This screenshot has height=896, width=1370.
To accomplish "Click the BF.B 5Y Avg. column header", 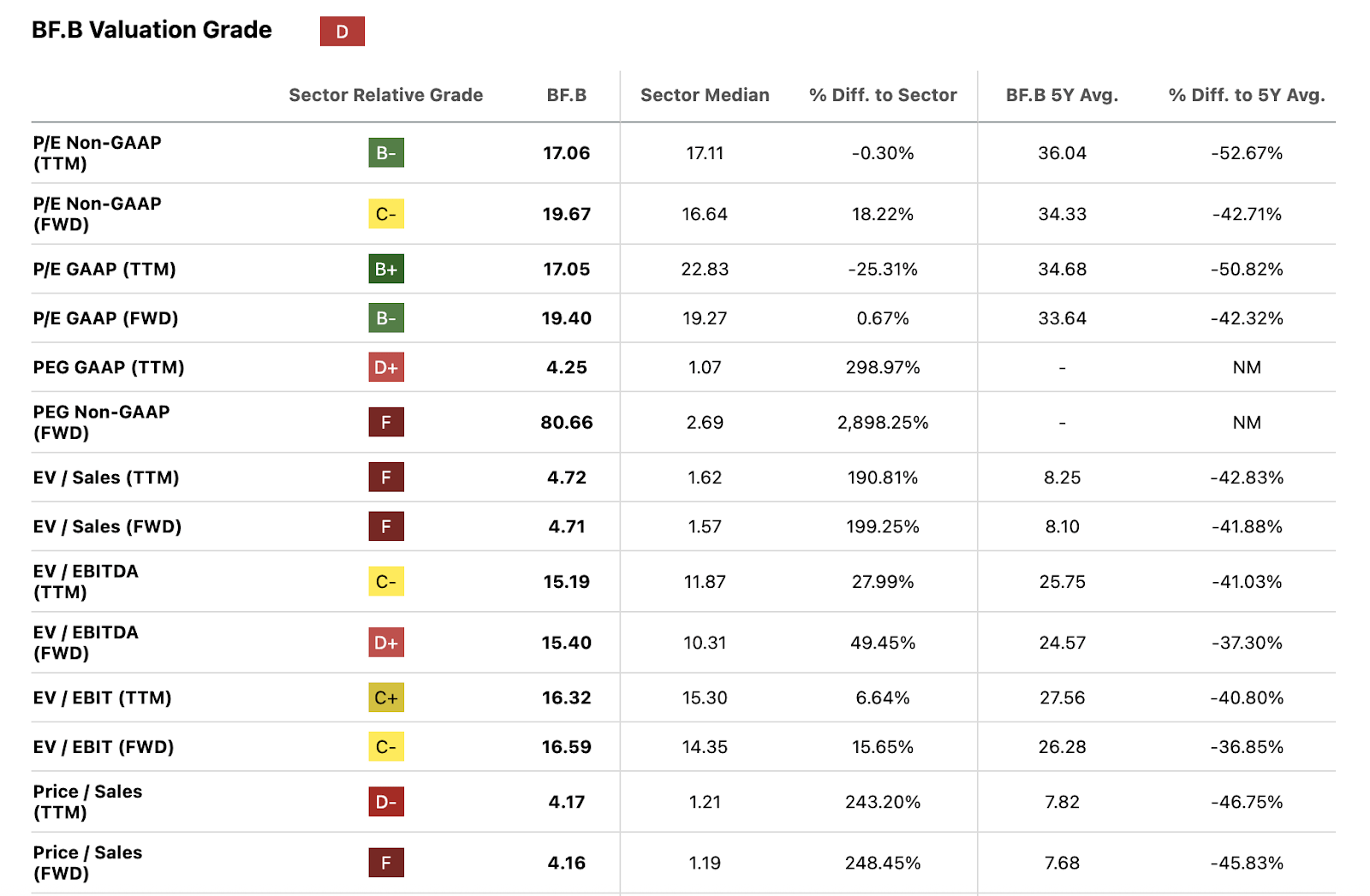I will (x=1062, y=95).
